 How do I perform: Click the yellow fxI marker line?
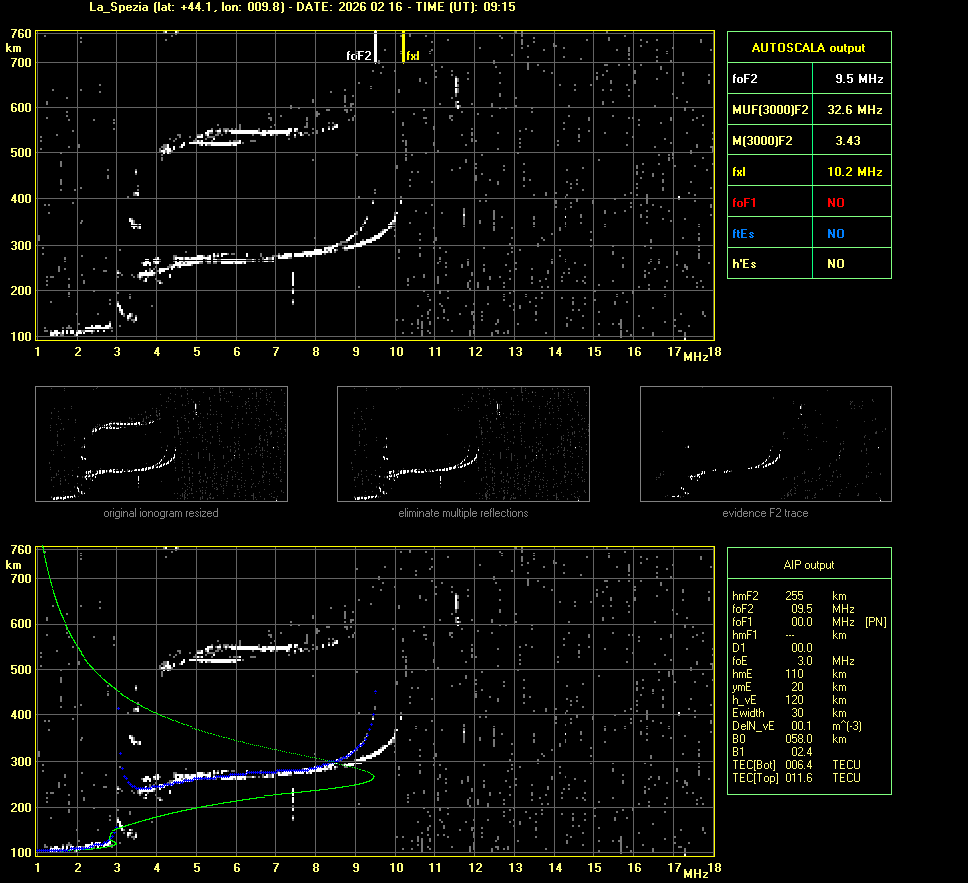403,46
